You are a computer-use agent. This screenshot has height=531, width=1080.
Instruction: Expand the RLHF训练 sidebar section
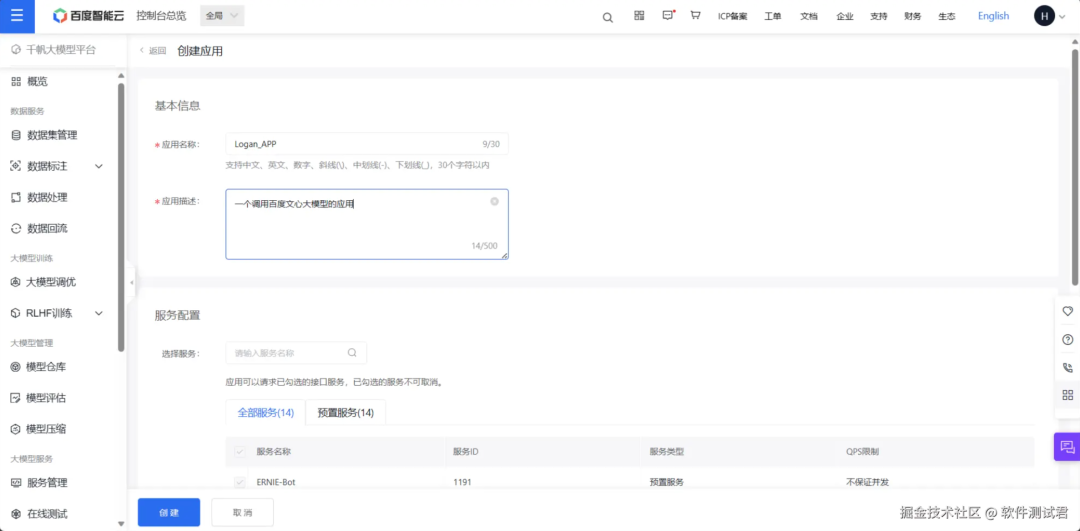click(98, 313)
